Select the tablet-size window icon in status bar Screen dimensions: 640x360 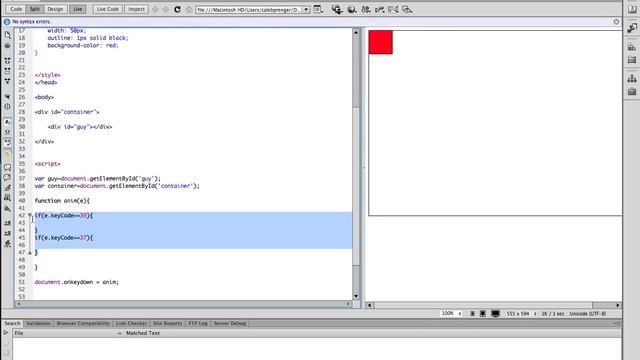tap(483, 313)
